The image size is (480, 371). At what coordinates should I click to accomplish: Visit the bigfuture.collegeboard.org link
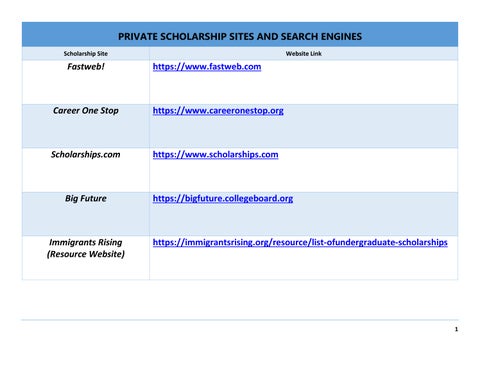coord(223,199)
